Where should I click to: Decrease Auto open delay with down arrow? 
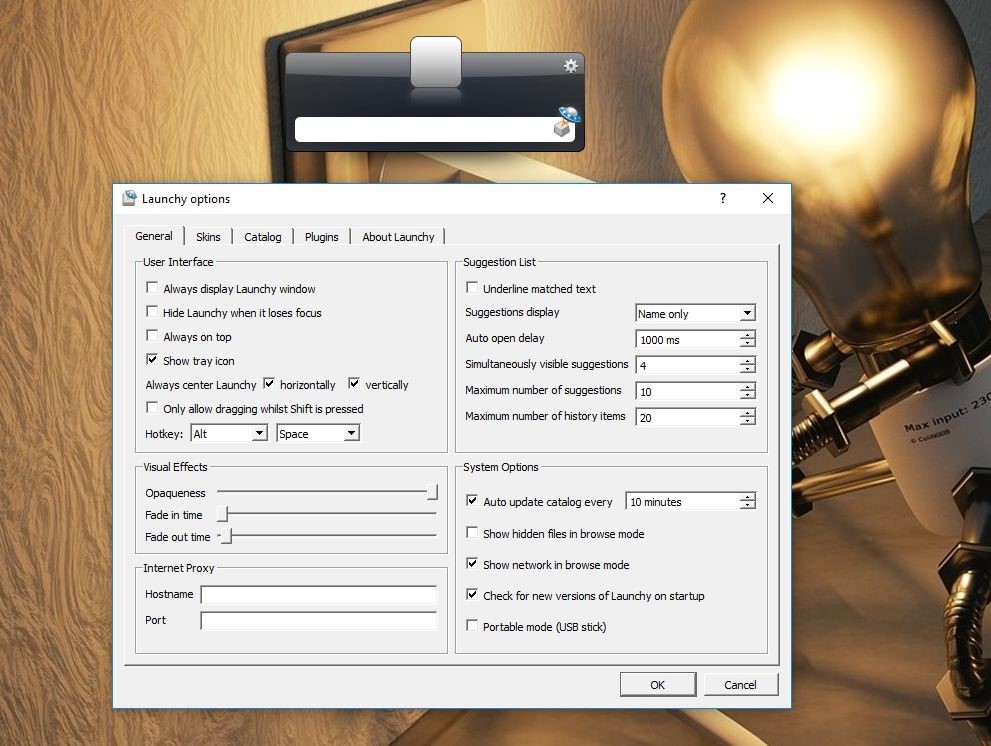coord(748,343)
